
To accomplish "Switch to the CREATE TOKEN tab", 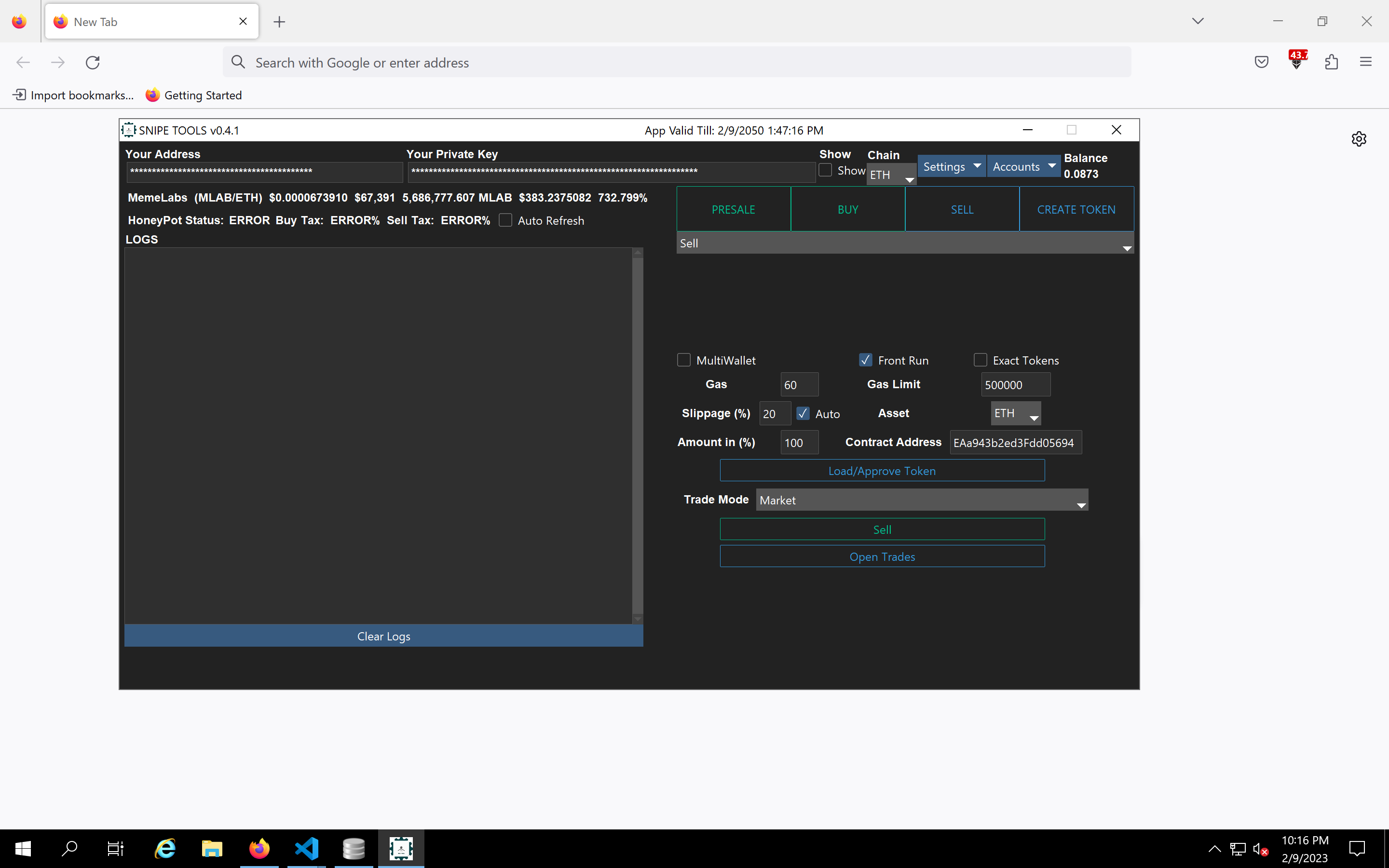I will click(x=1076, y=210).
